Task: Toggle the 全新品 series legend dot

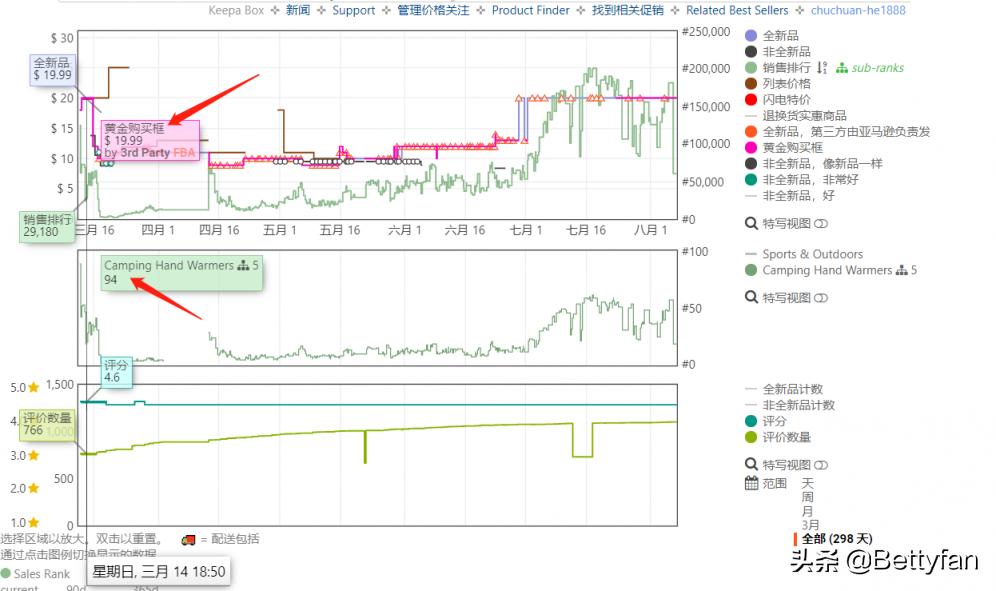Action: [751, 36]
